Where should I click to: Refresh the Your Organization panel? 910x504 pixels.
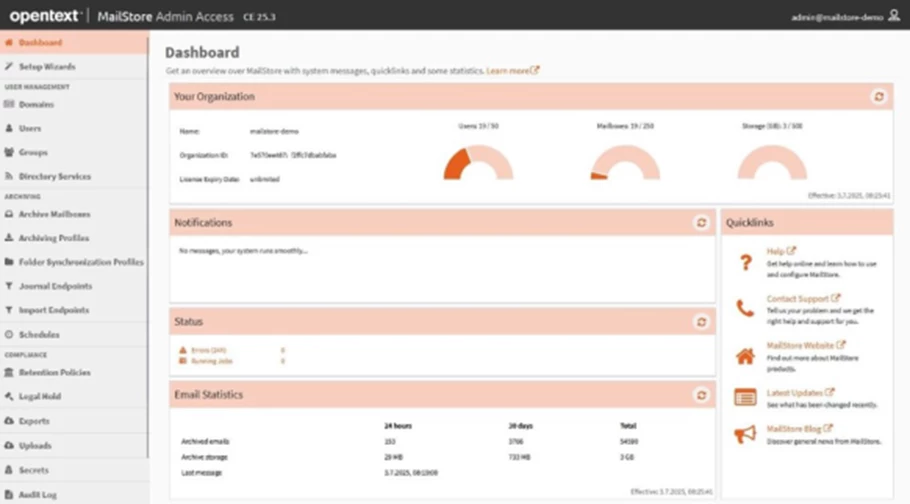pos(879,96)
